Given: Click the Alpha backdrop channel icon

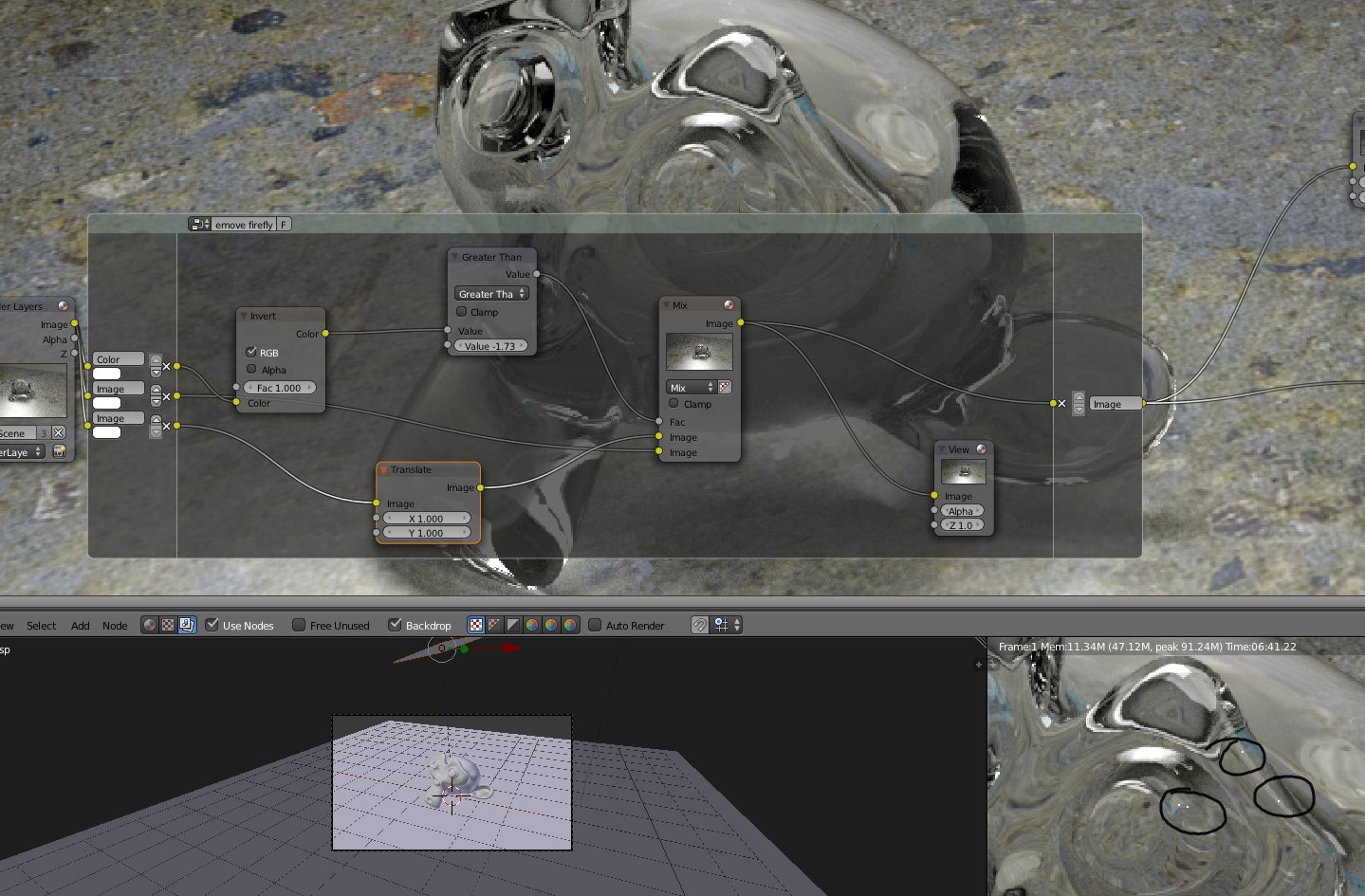Looking at the screenshot, I should 513,625.
